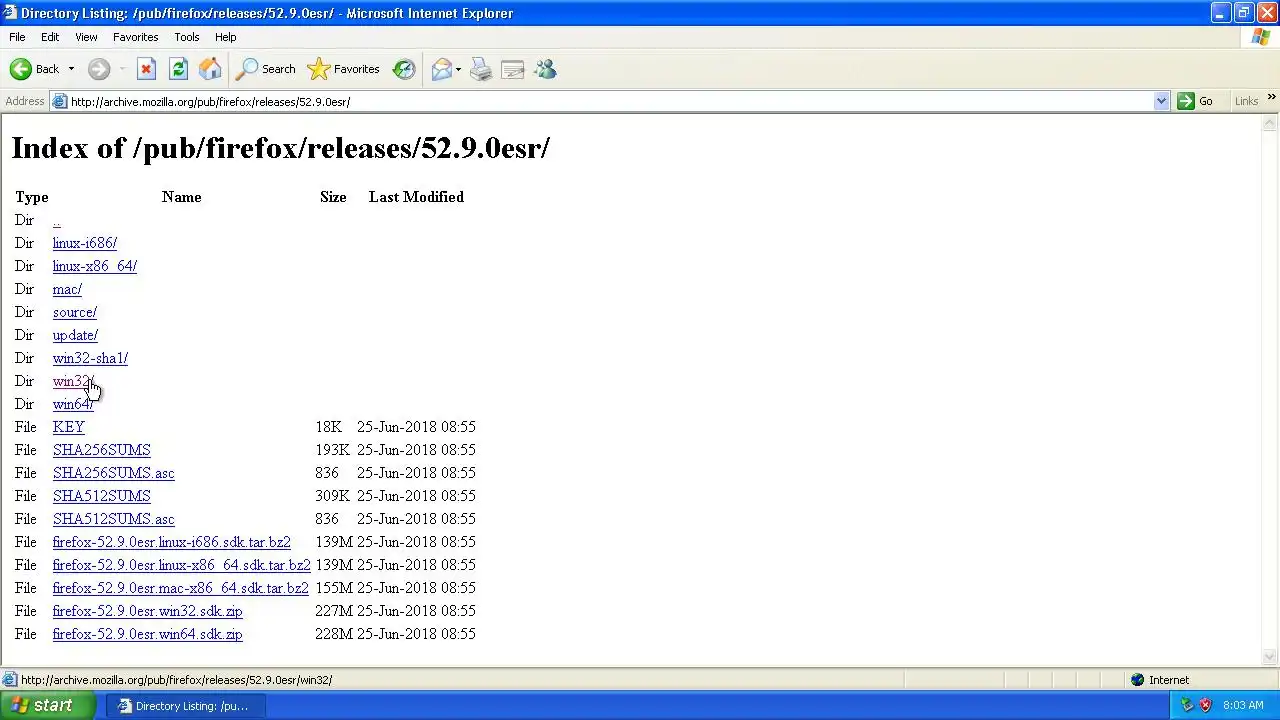This screenshot has width=1280, height=720.
Task: Open the File menu
Action: [17, 37]
